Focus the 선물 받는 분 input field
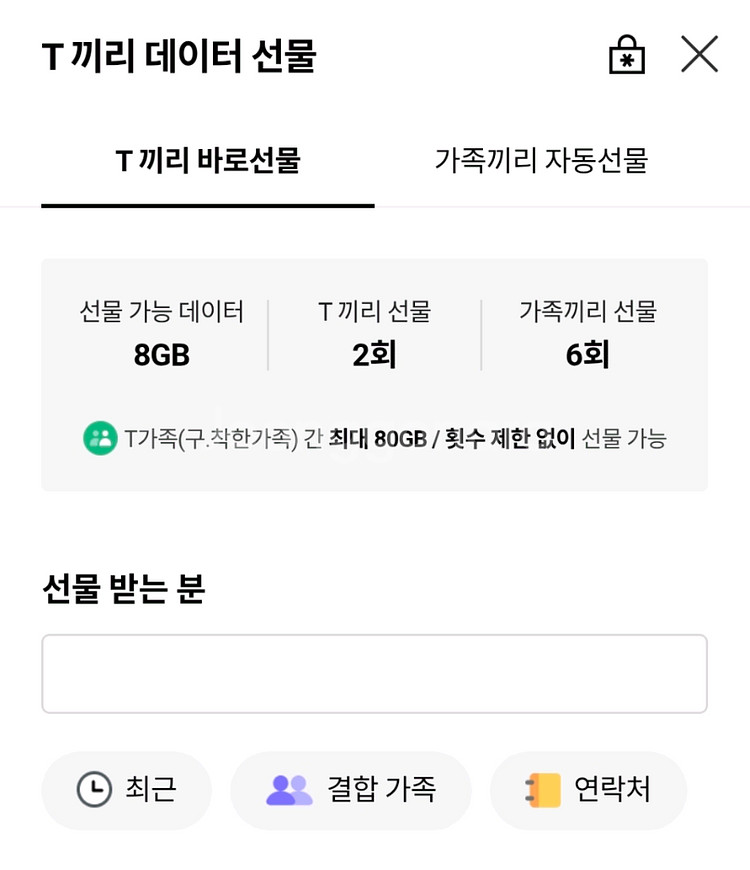This screenshot has height=870, width=750. click(374, 674)
